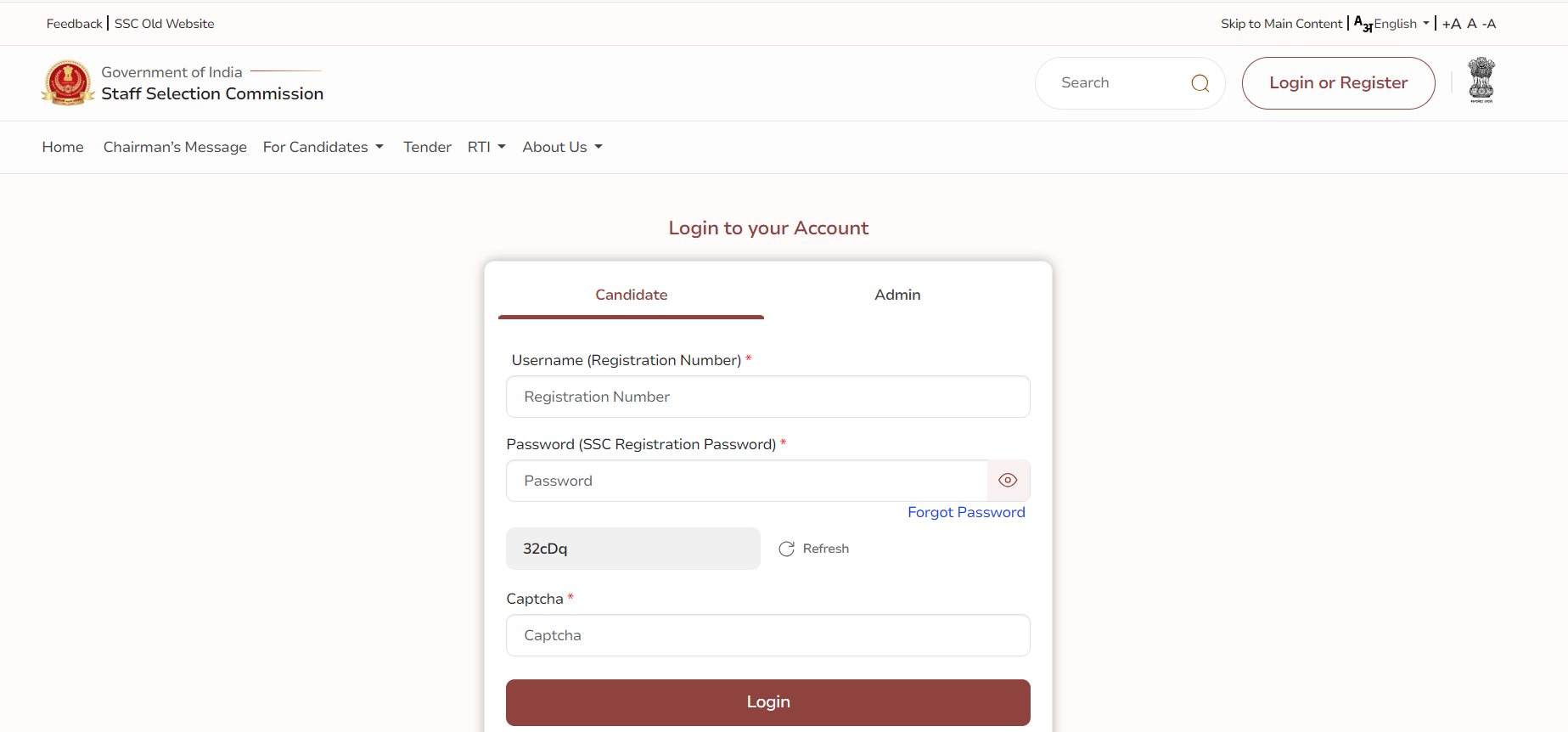Click the language translate icon beside English
The height and width of the screenshot is (732, 1568).
pyautogui.click(x=1363, y=24)
